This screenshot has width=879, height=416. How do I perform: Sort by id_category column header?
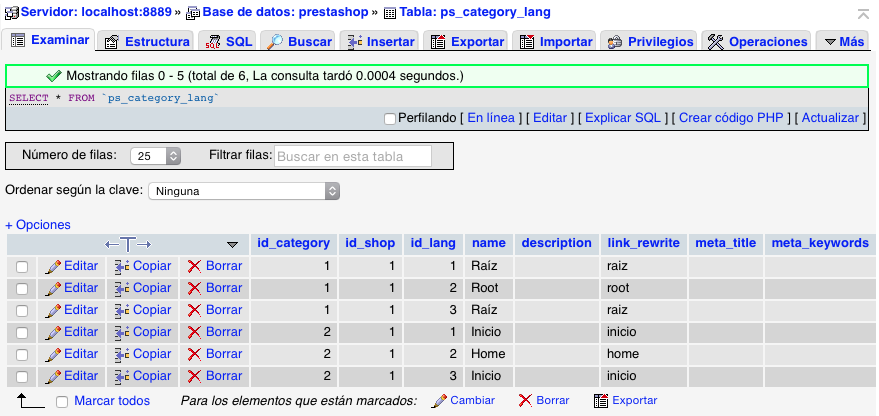pos(294,243)
